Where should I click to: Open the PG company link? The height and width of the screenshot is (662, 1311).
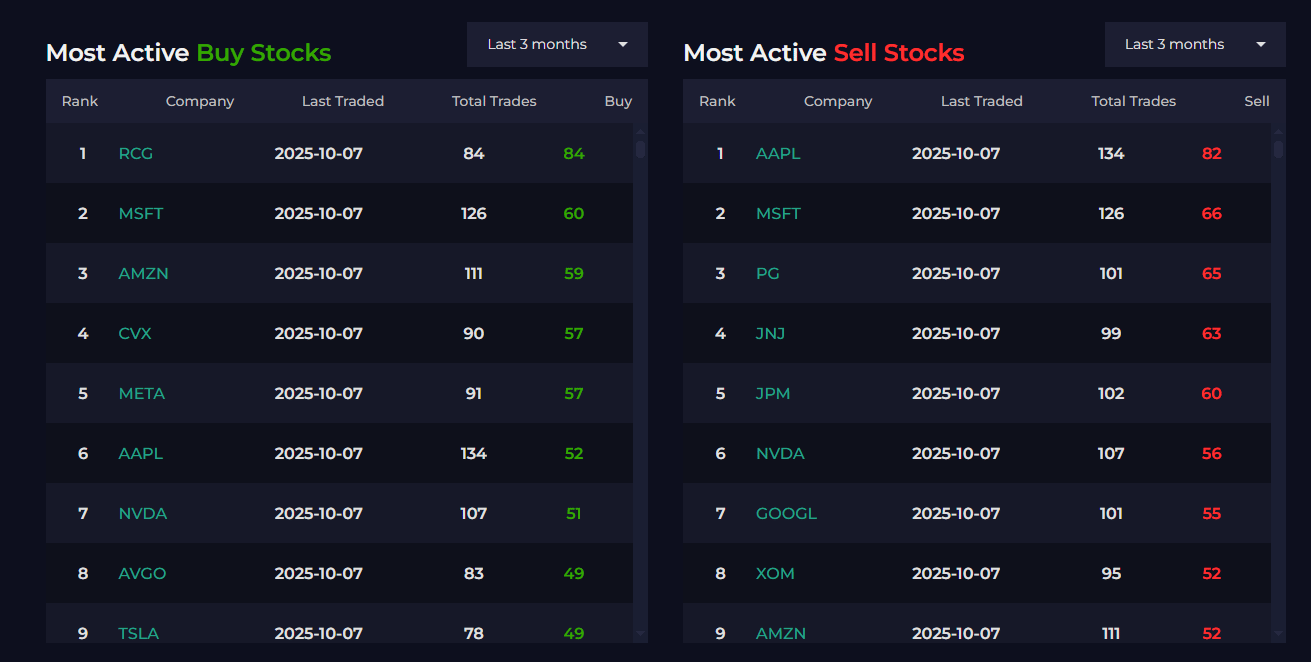click(768, 274)
